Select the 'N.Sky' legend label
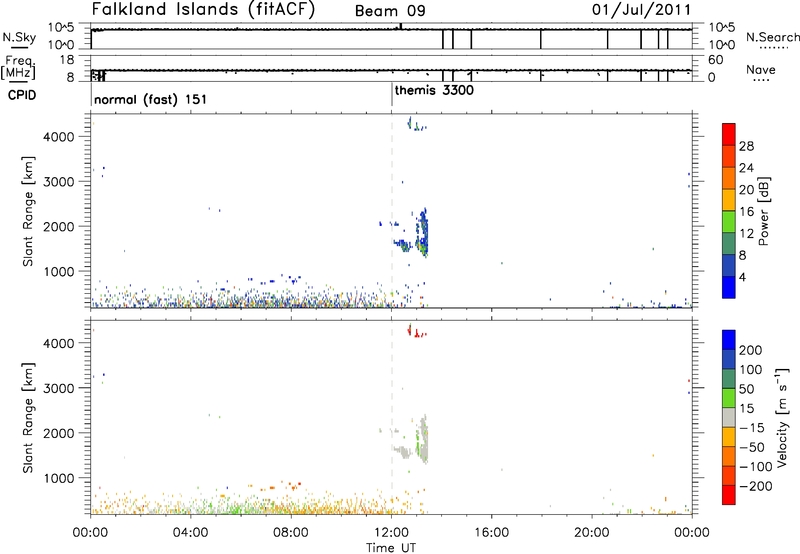The image size is (800, 554). pyautogui.click(x=19, y=37)
